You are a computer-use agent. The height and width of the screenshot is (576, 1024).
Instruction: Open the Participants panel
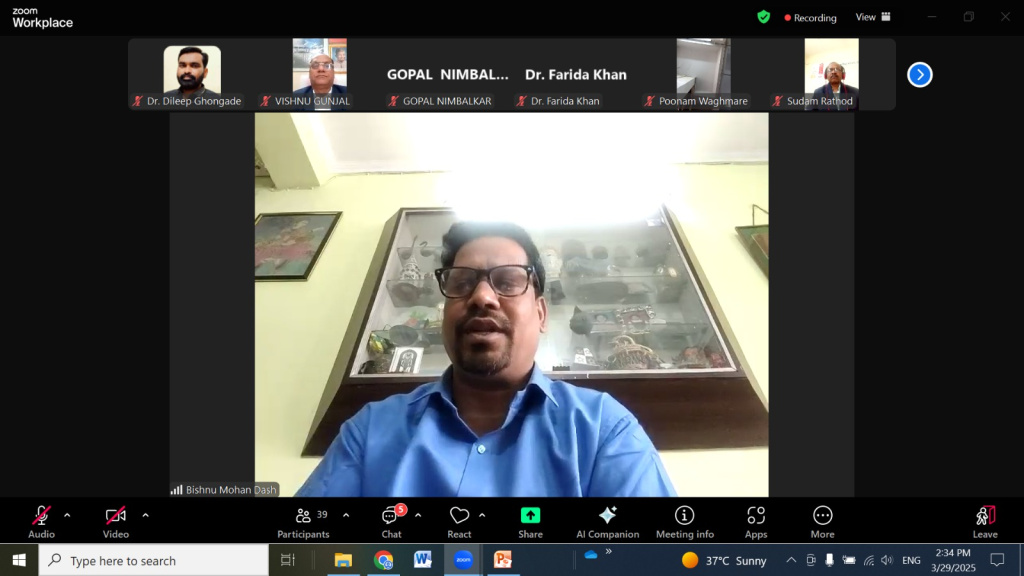click(303, 520)
